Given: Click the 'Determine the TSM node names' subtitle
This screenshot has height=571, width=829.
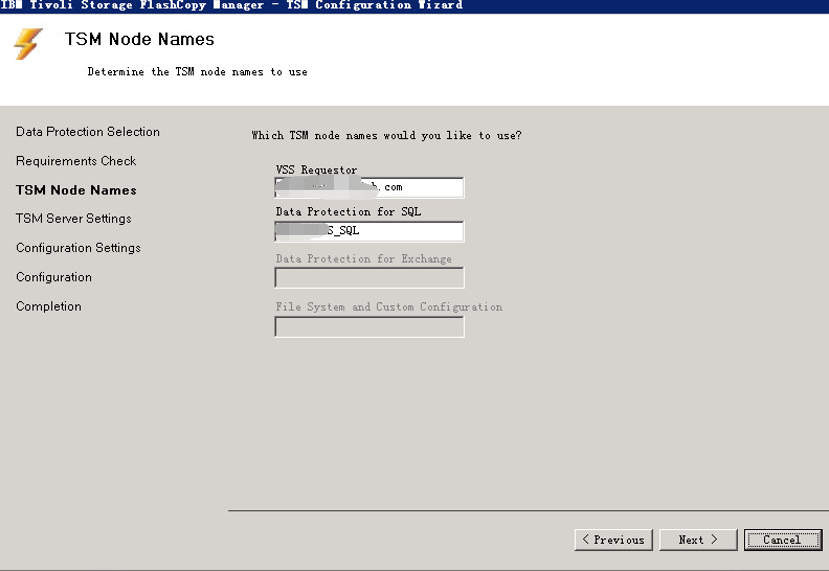Looking at the screenshot, I should (197, 72).
